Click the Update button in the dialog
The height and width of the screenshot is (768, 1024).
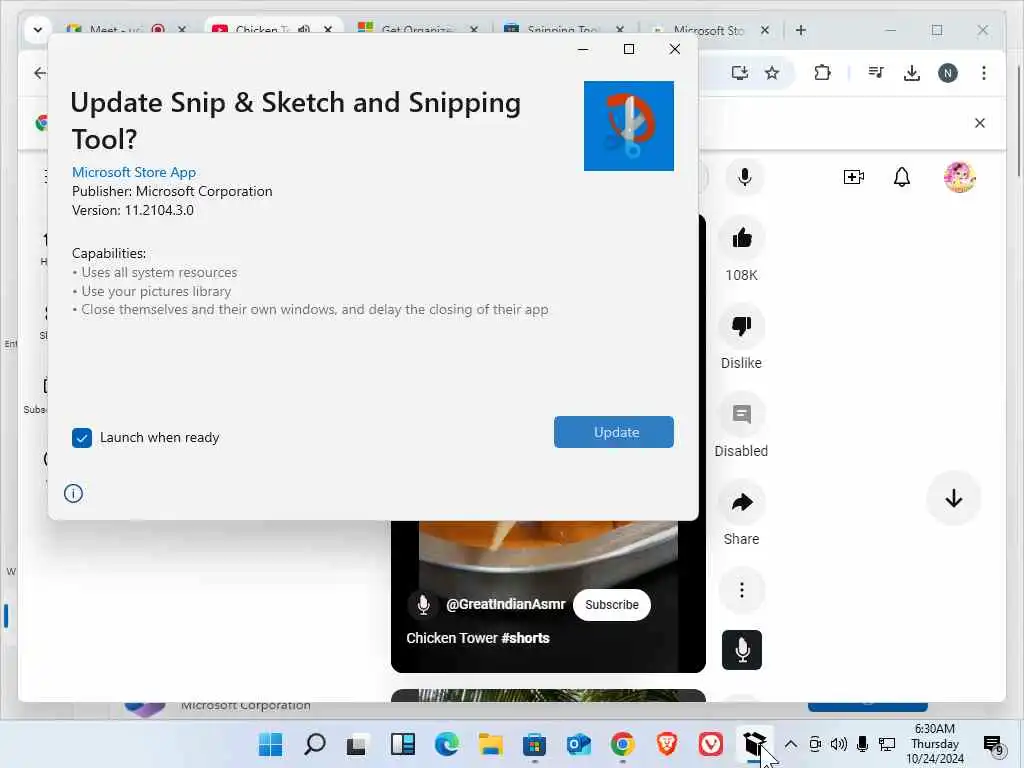[613, 432]
